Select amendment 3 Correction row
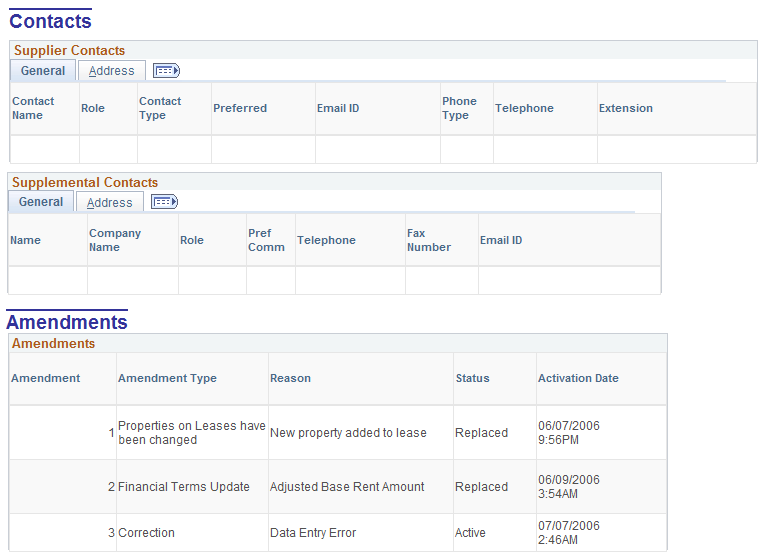 coord(338,533)
